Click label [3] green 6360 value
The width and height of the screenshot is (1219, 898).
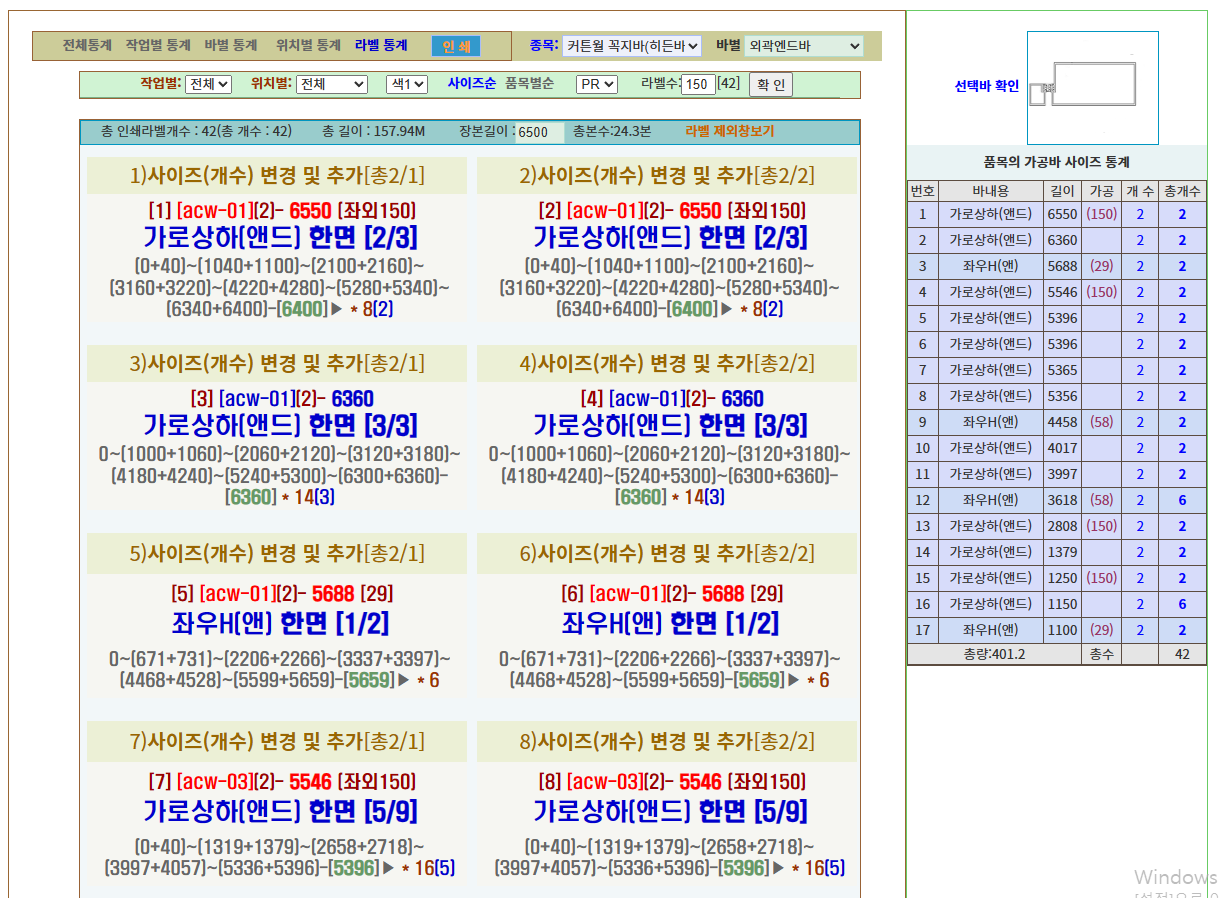[x=251, y=497]
